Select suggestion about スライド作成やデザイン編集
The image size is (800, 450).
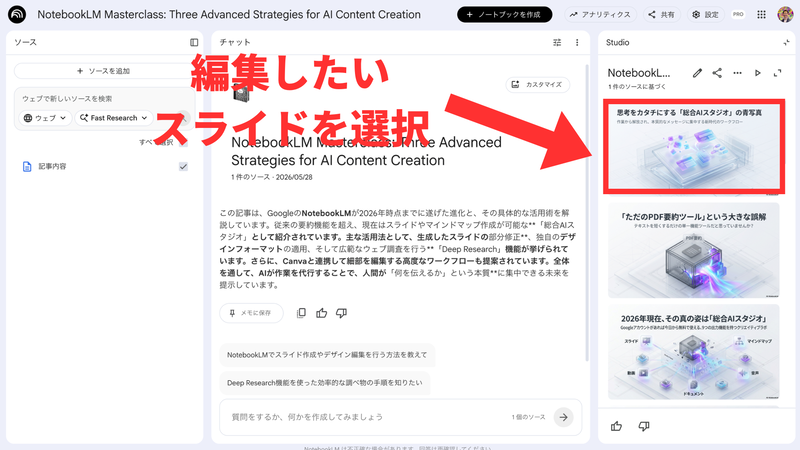click(327, 355)
